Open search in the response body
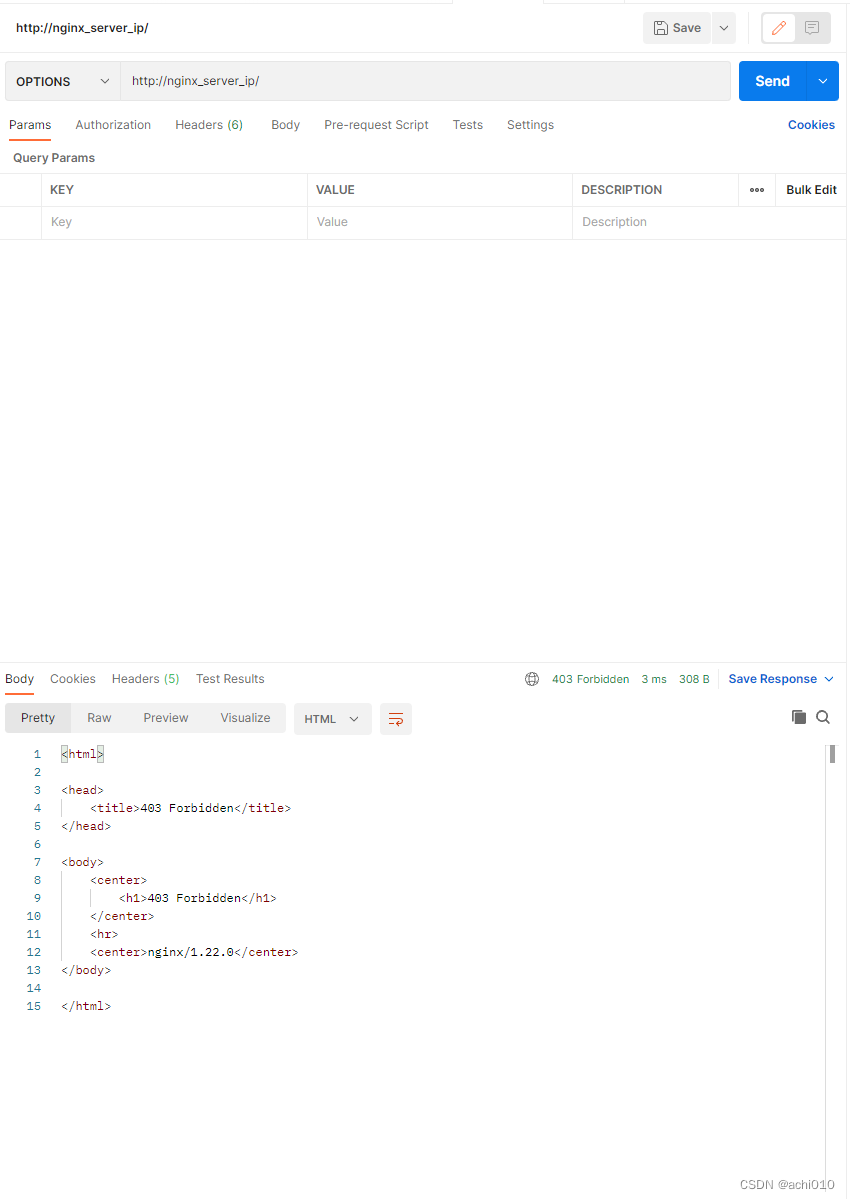This screenshot has height=1199, width=850. pos(823,716)
